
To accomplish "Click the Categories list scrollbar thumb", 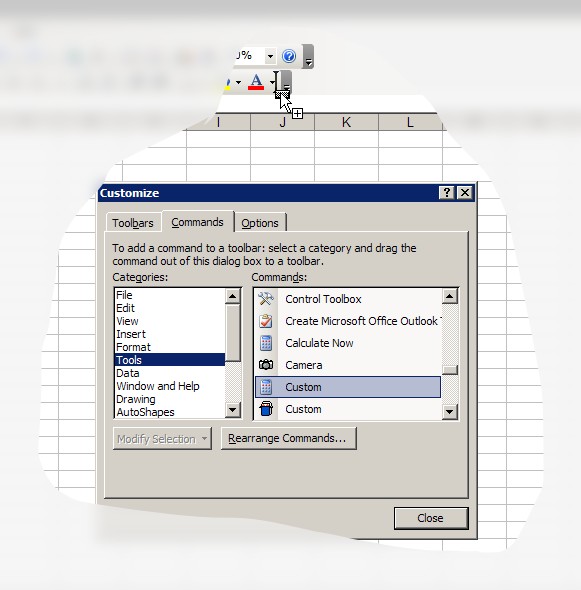I will (233, 333).
